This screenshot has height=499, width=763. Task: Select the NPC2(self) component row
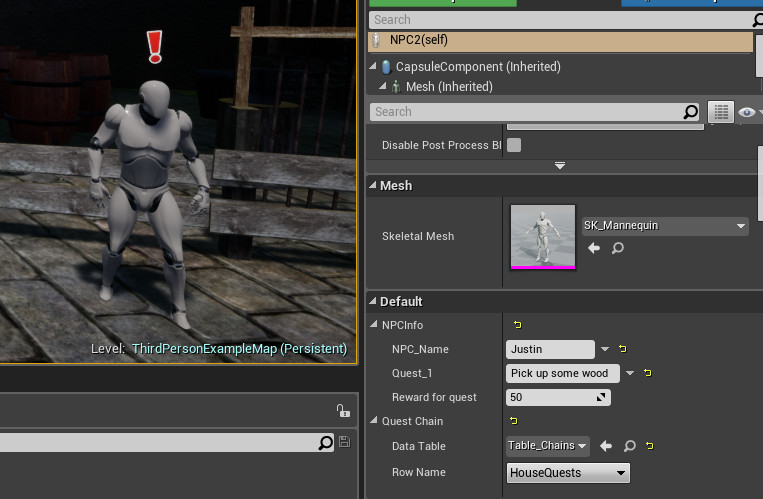tap(561, 40)
